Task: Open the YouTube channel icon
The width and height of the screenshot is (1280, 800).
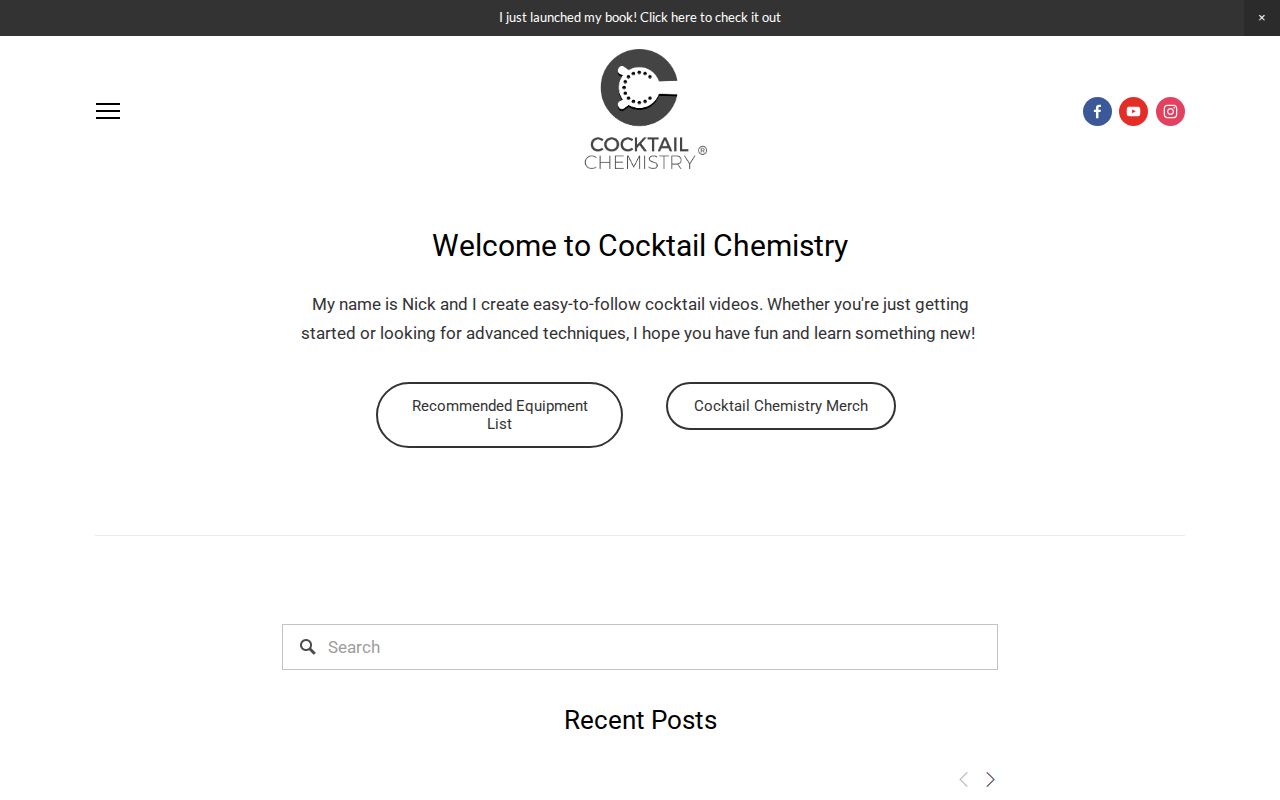Action: [x=1132, y=111]
